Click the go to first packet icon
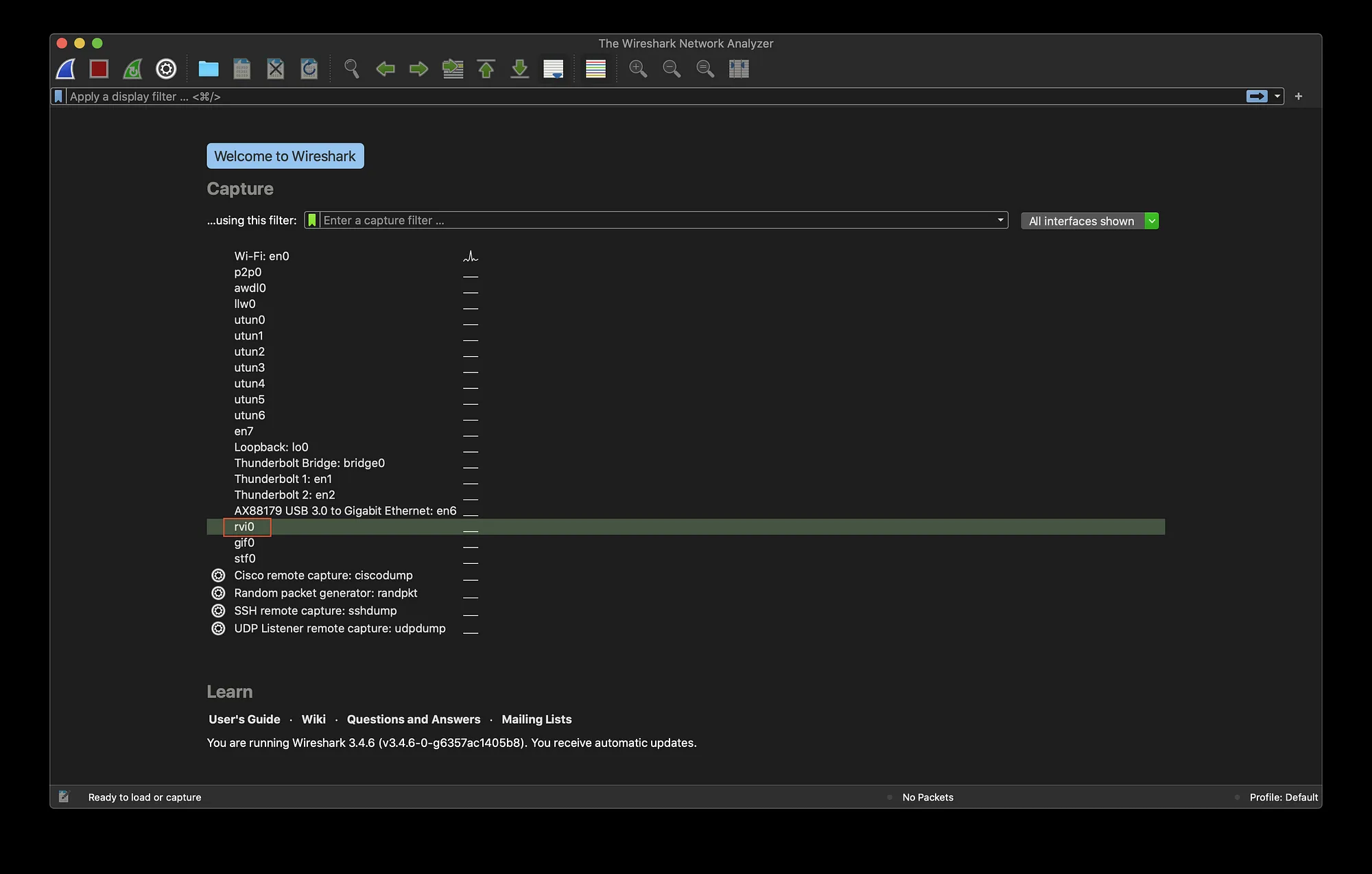Viewport: 1372px width, 874px height. pos(486,69)
